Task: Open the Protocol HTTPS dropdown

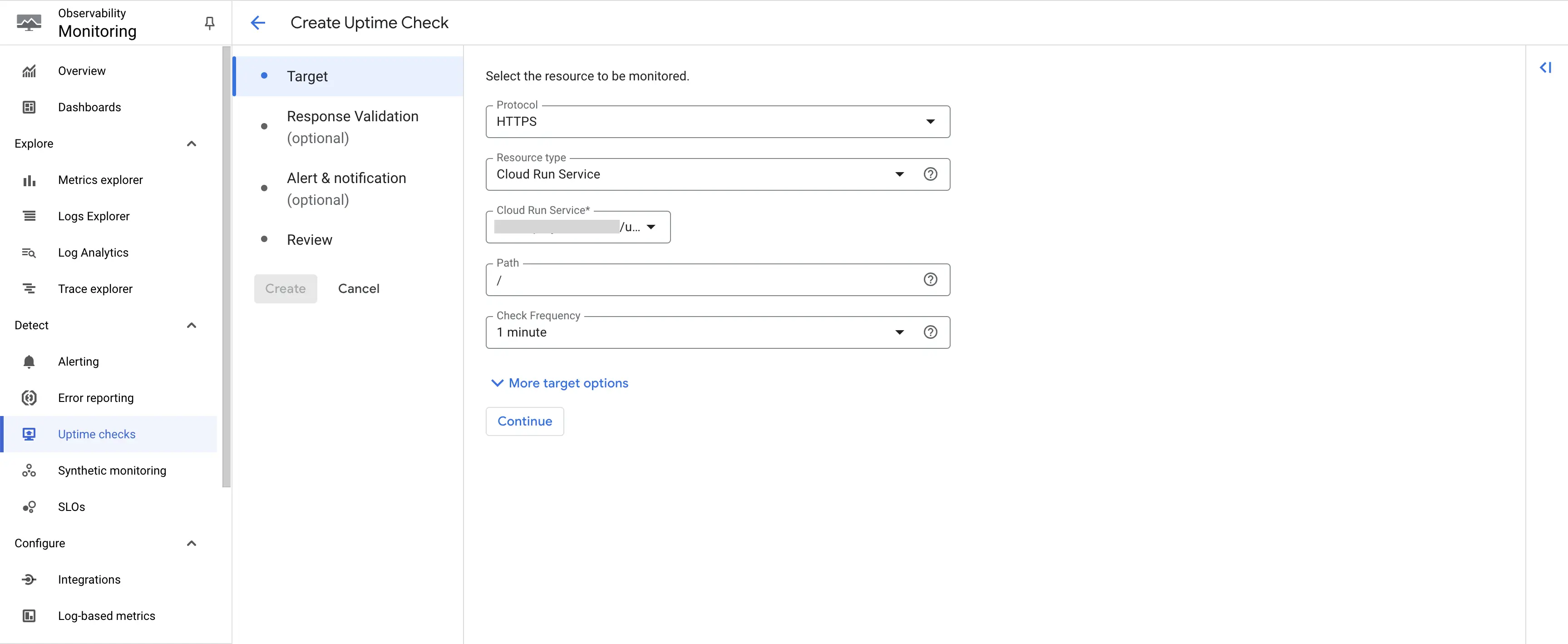Action: 717,121
